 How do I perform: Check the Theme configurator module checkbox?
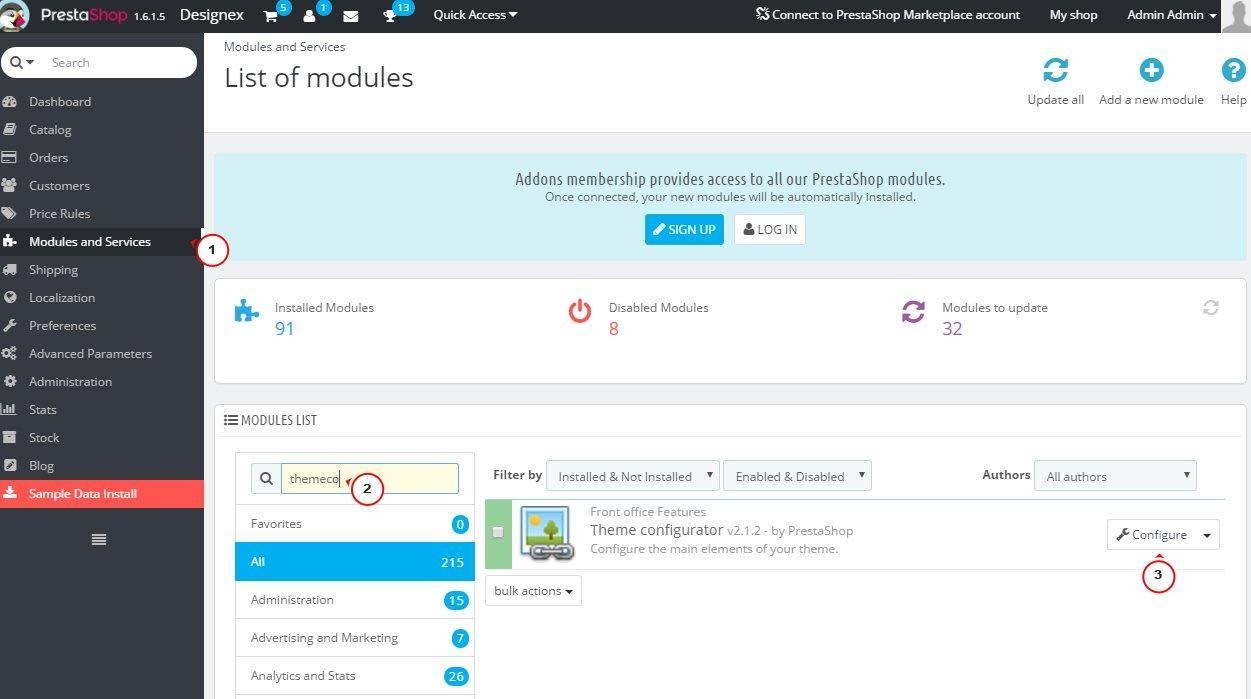(498, 533)
